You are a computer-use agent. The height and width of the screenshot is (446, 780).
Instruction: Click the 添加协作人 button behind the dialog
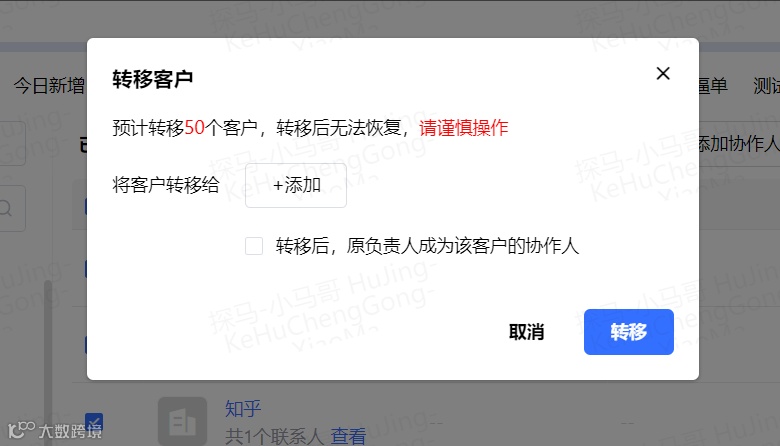[739, 144]
